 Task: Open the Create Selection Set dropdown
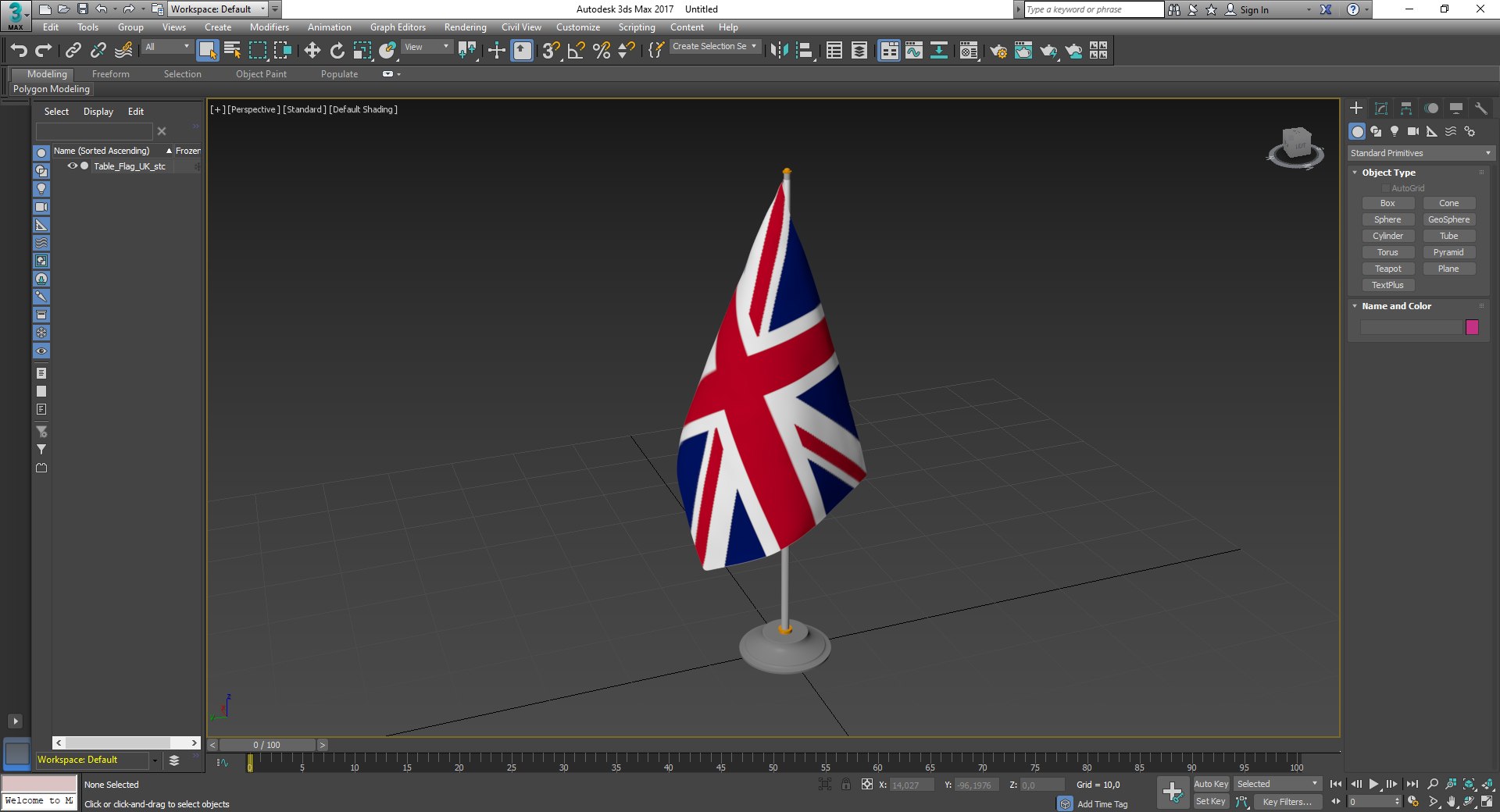click(715, 47)
